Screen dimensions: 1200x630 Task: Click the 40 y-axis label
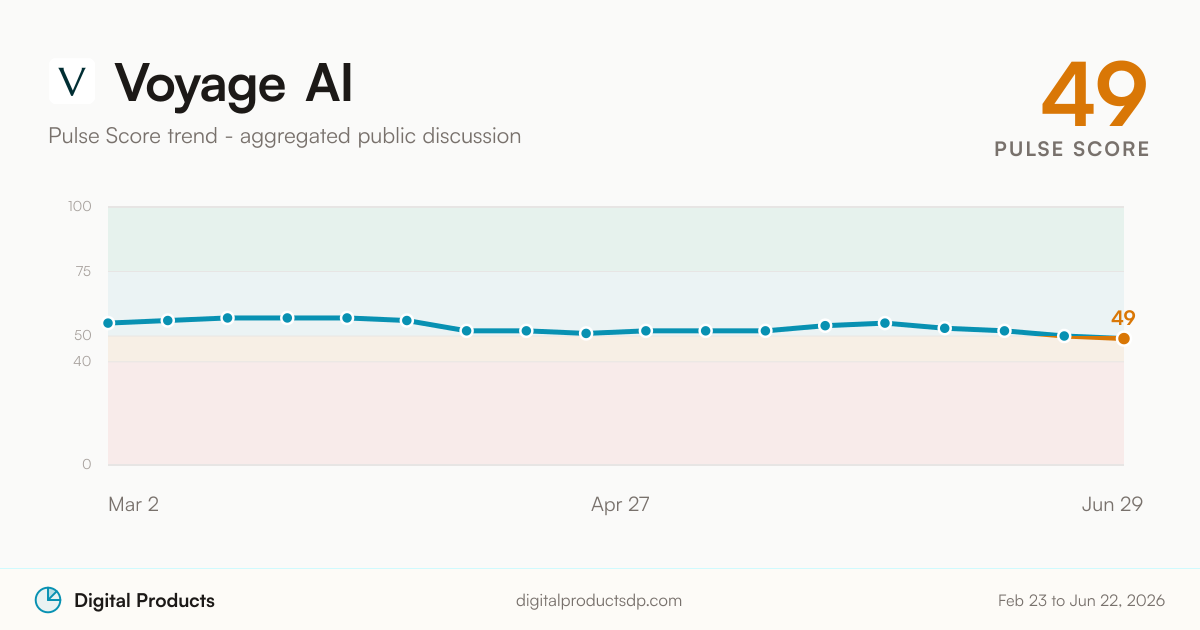coord(82,361)
